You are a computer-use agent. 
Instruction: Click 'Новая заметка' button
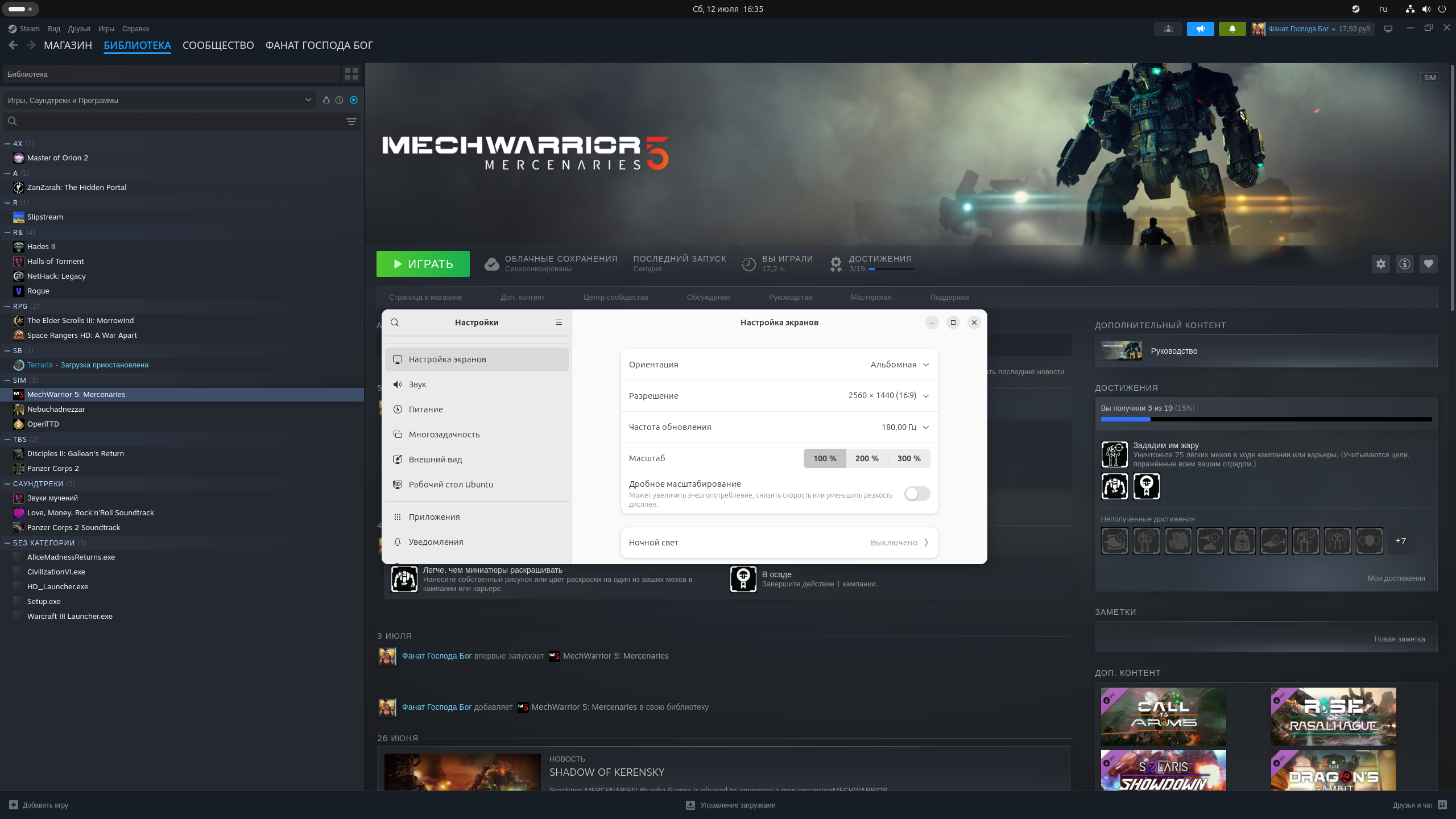[x=1400, y=639]
